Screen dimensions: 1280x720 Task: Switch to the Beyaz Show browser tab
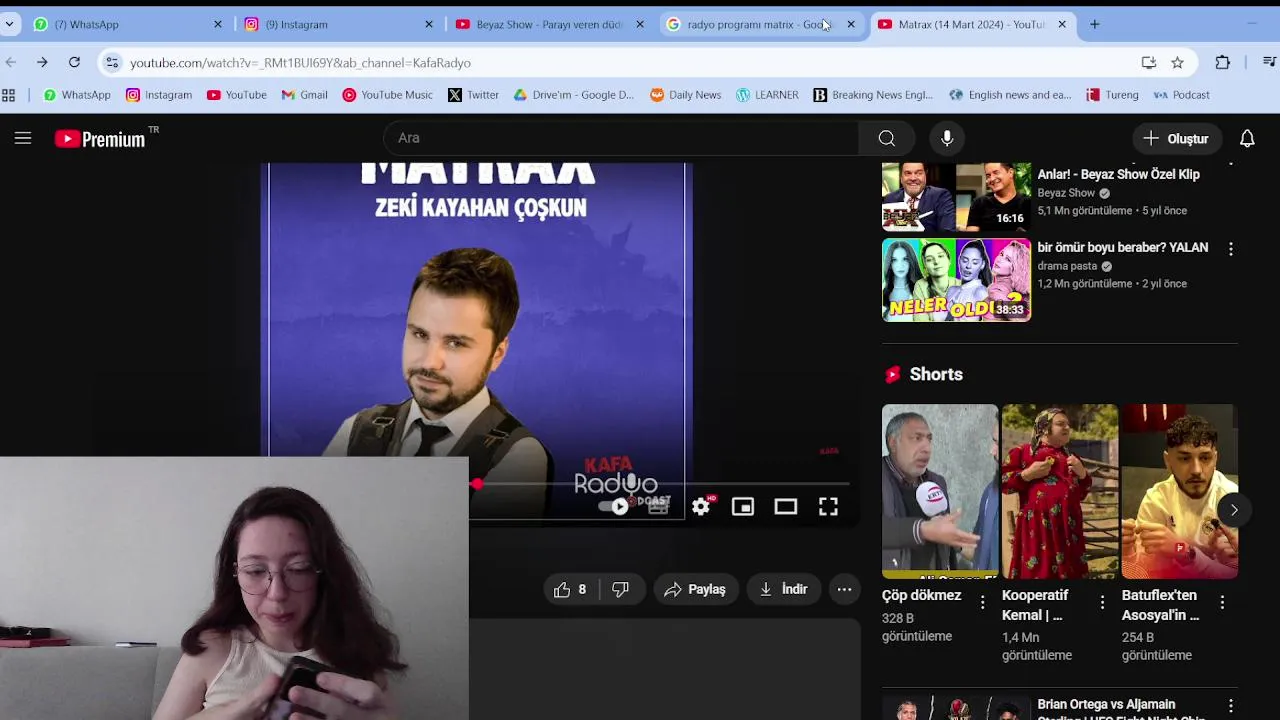click(x=549, y=24)
